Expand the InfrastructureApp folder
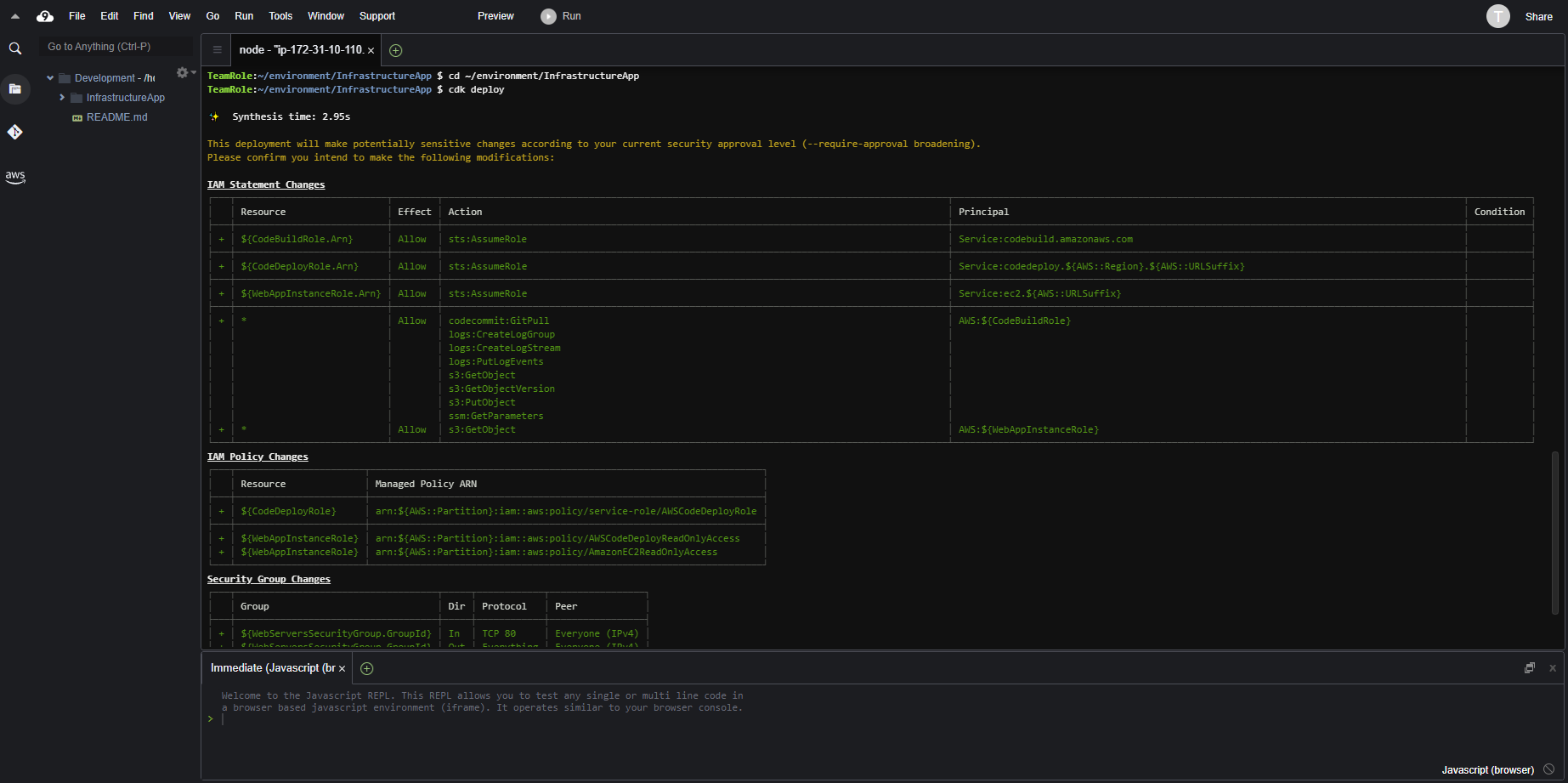1568x783 pixels. coord(62,98)
